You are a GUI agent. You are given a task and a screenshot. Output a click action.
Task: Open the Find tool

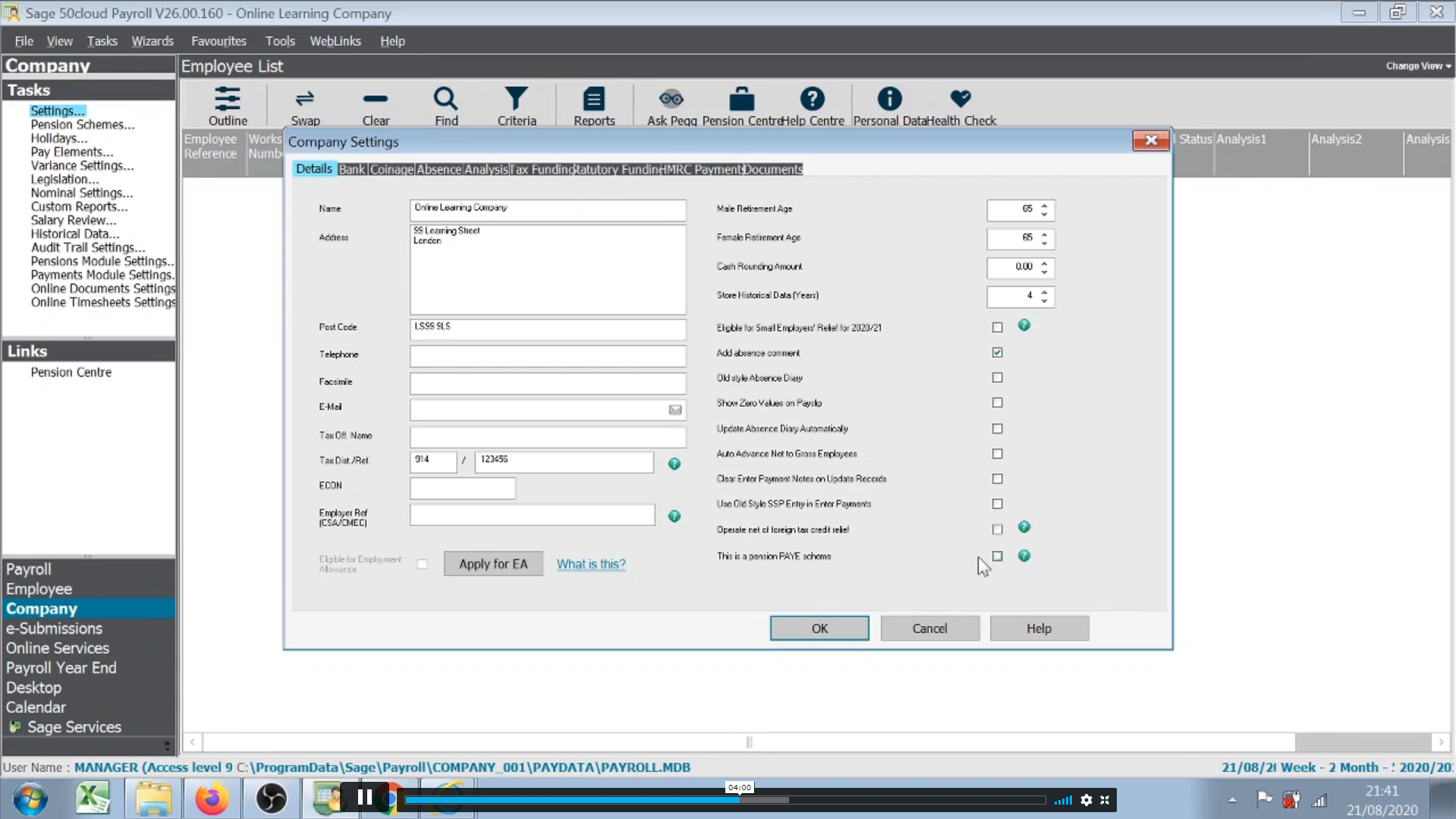tap(446, 106)
